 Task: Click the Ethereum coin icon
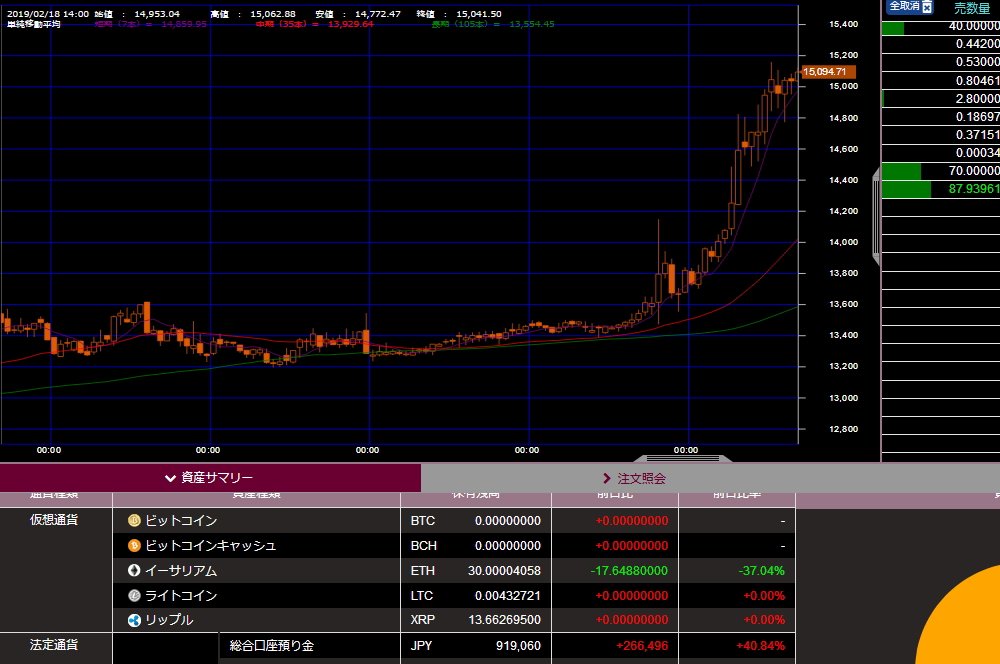pyautogui.click(x=134, y=570)
